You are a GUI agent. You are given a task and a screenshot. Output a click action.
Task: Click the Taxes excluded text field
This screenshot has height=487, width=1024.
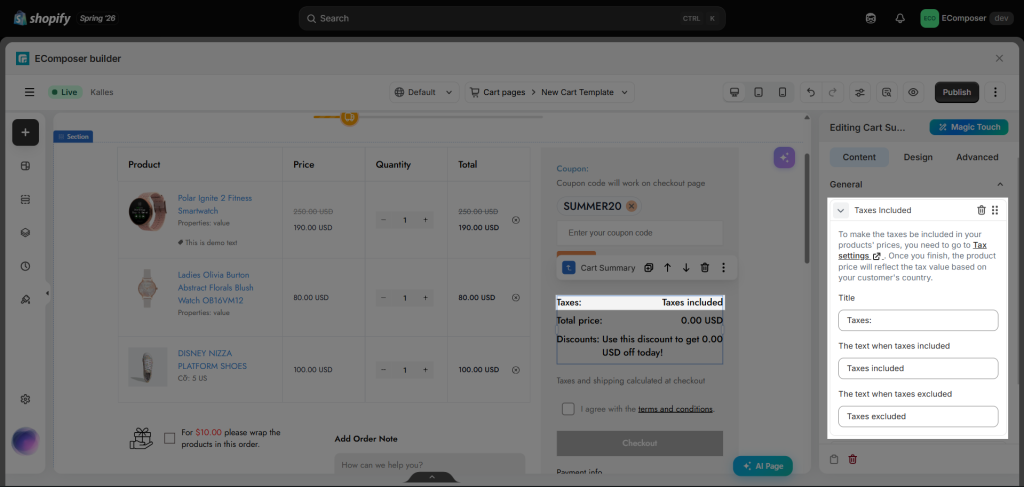[918, 416]
